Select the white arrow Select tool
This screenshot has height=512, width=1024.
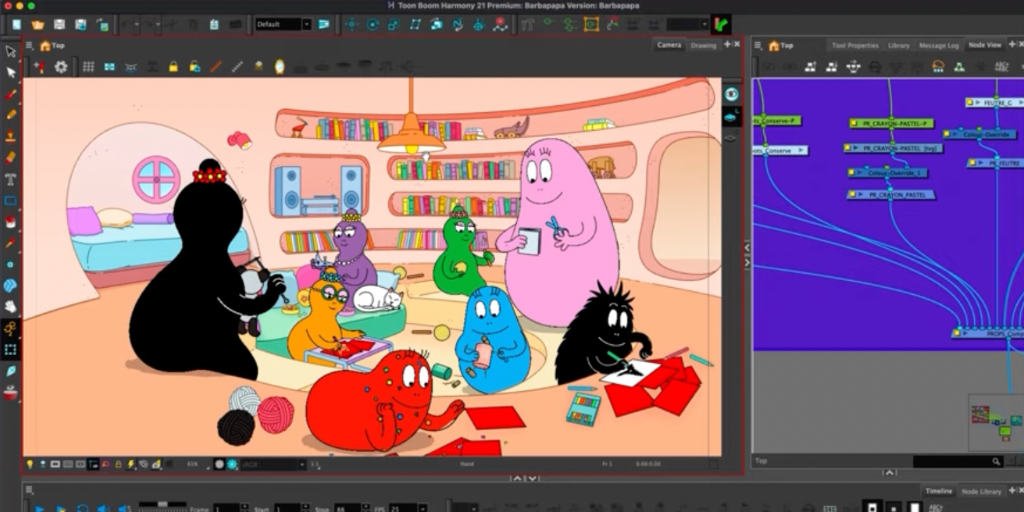pyautogui.click(x=10, y=72)
